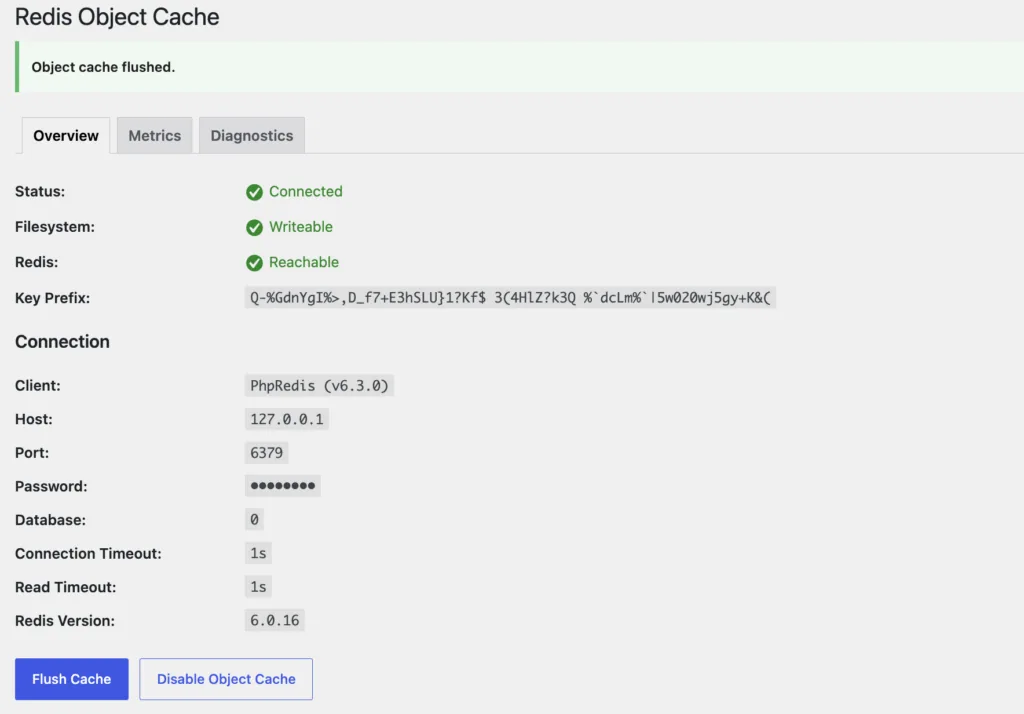Viewport: 1024px width, 714px height.
Task: Click the Host: label
Action: (34, 419)
